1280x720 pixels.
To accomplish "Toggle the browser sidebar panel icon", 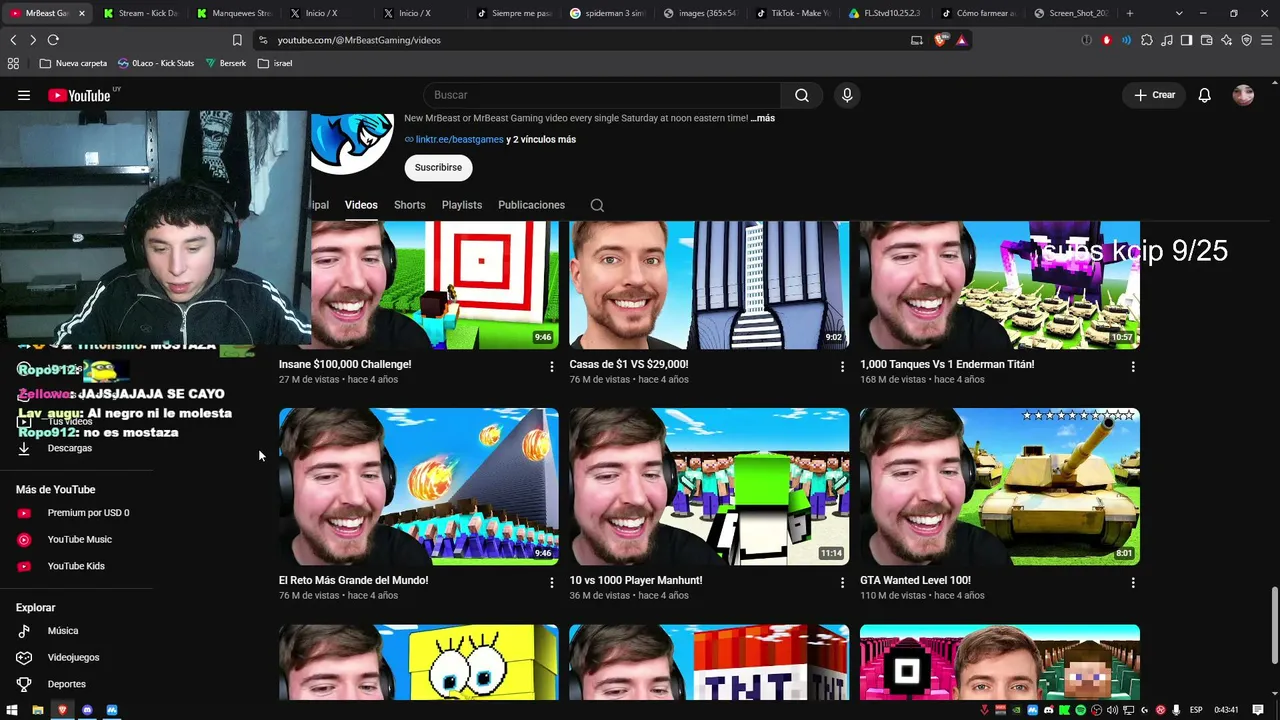I will point(1186,40).
